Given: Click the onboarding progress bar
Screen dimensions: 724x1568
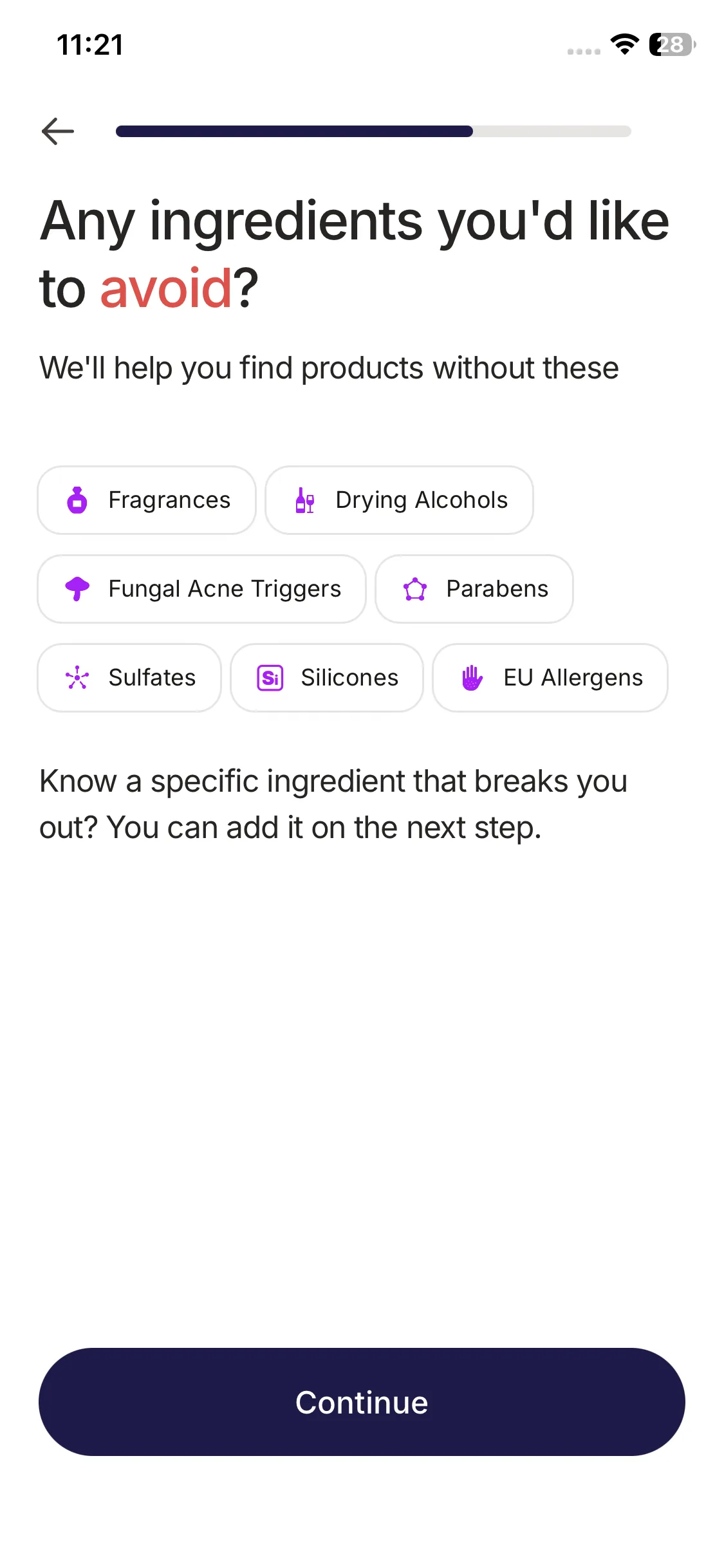Looking at the screenshot, I should (373, 131).
